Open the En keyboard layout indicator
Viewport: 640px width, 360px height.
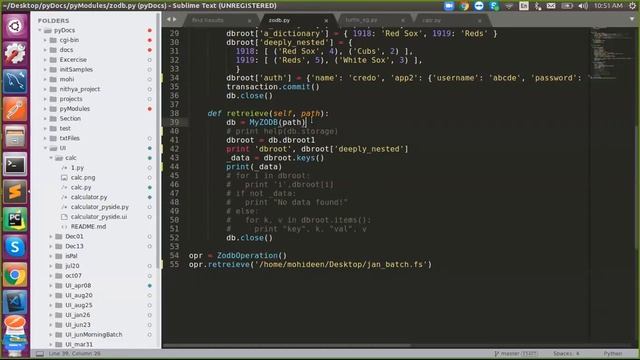524,6
